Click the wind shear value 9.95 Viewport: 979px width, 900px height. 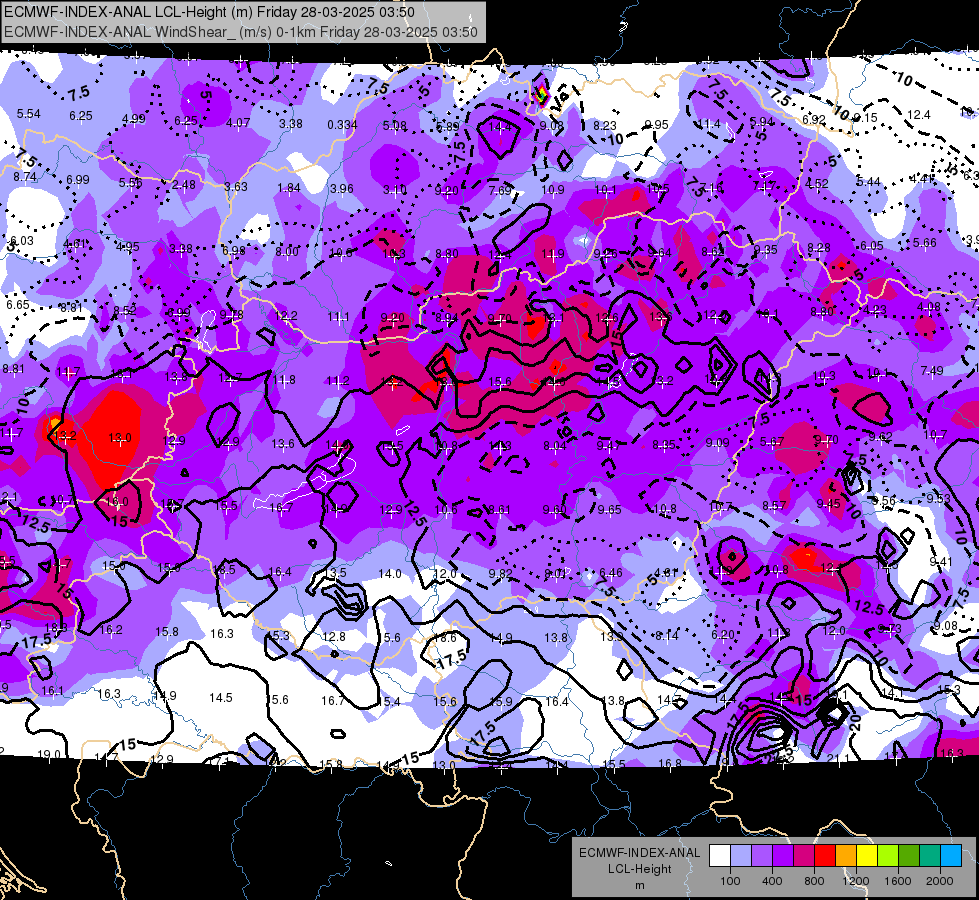click(657, 124)
